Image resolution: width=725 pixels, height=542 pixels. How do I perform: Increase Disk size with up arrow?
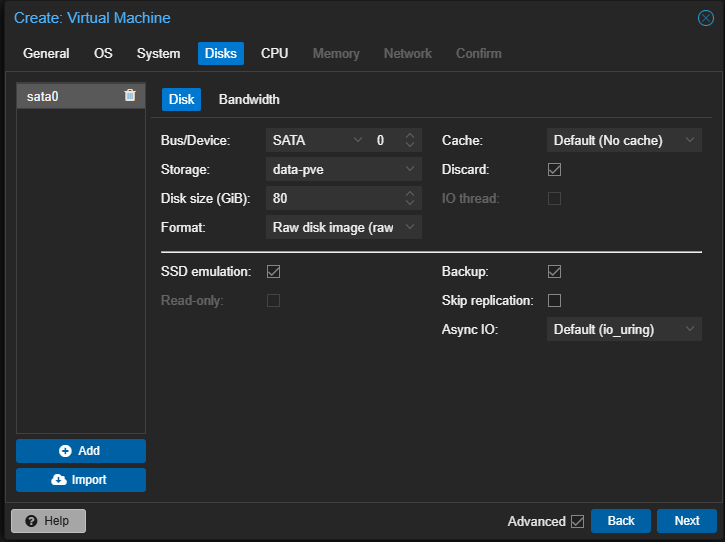tap(410, 194)
